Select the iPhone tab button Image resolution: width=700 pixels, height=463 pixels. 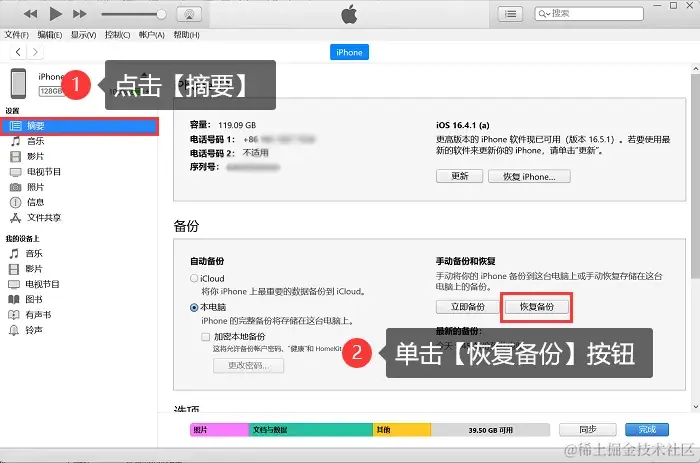(349, 52)
